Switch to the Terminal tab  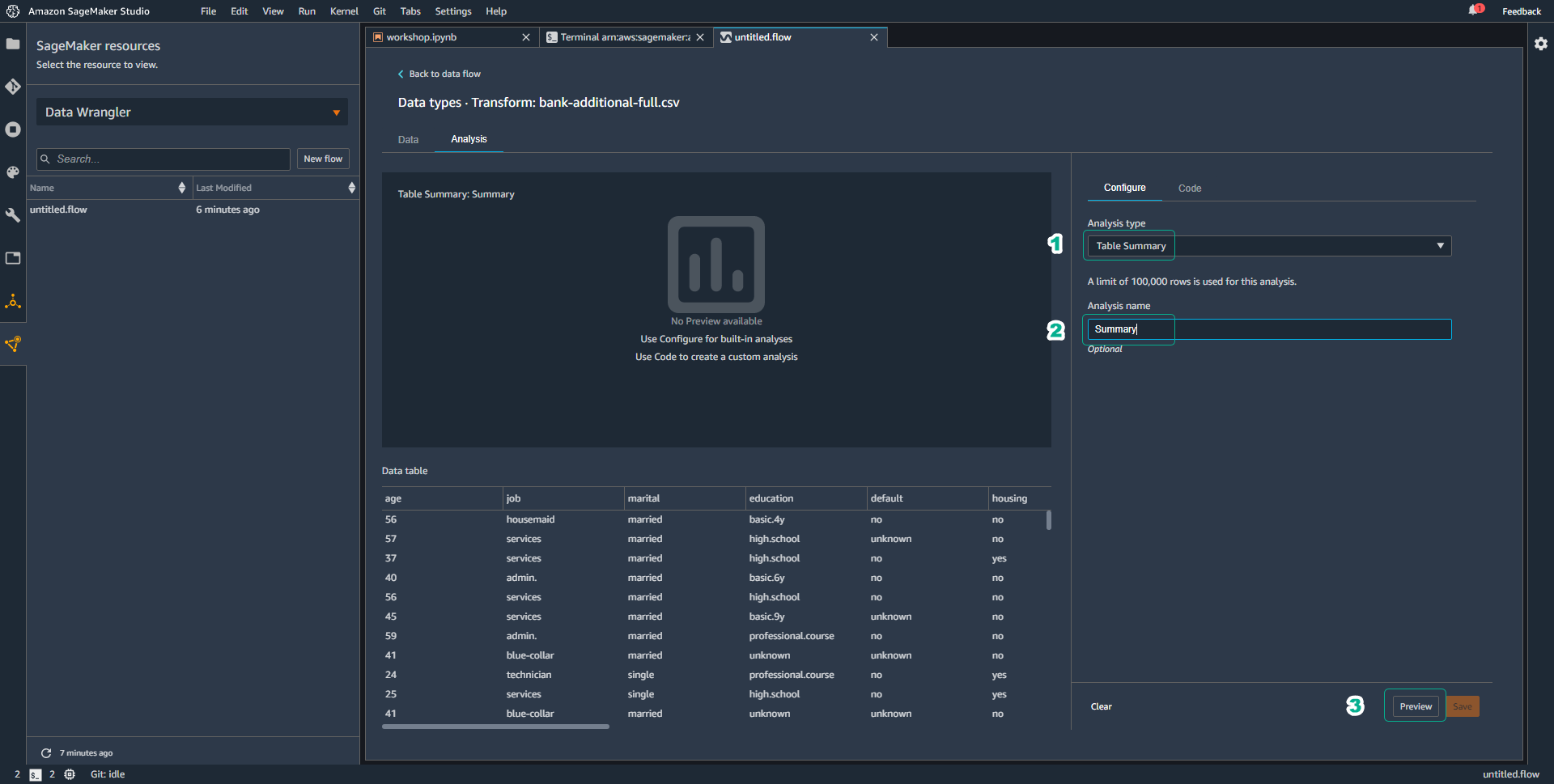pos(625,37)
